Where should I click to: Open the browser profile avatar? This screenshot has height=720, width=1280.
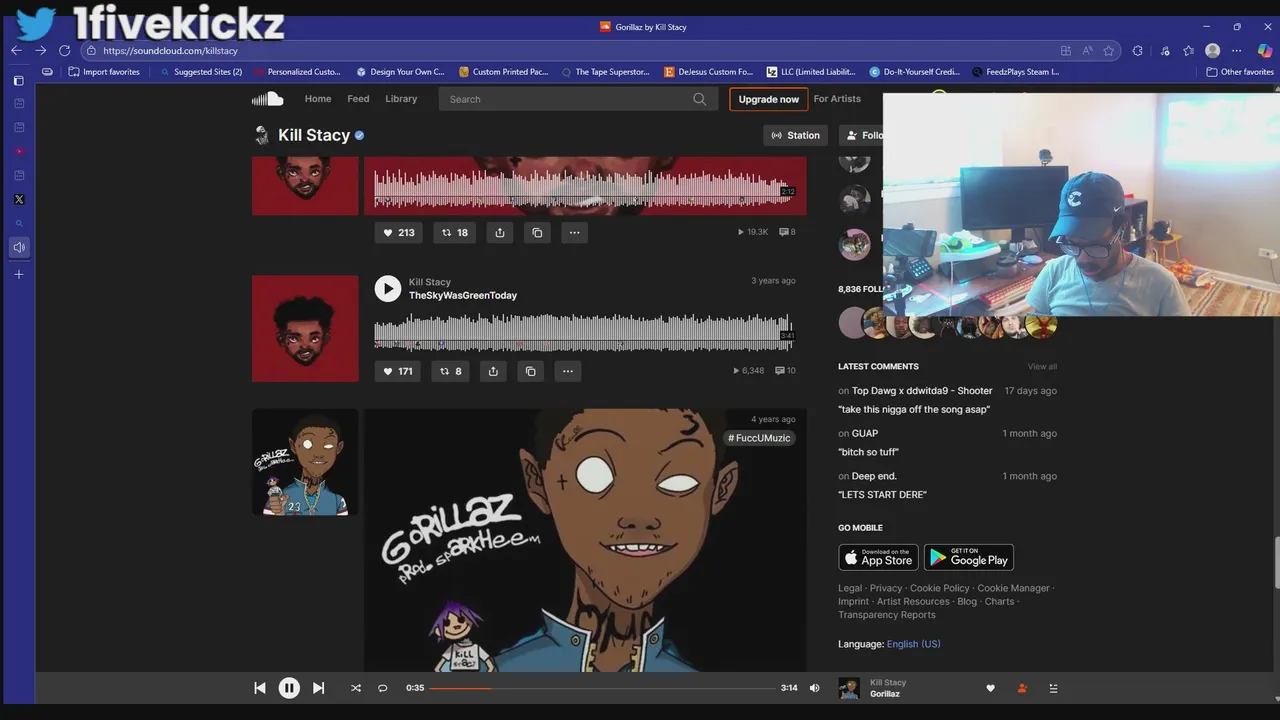1213,50
